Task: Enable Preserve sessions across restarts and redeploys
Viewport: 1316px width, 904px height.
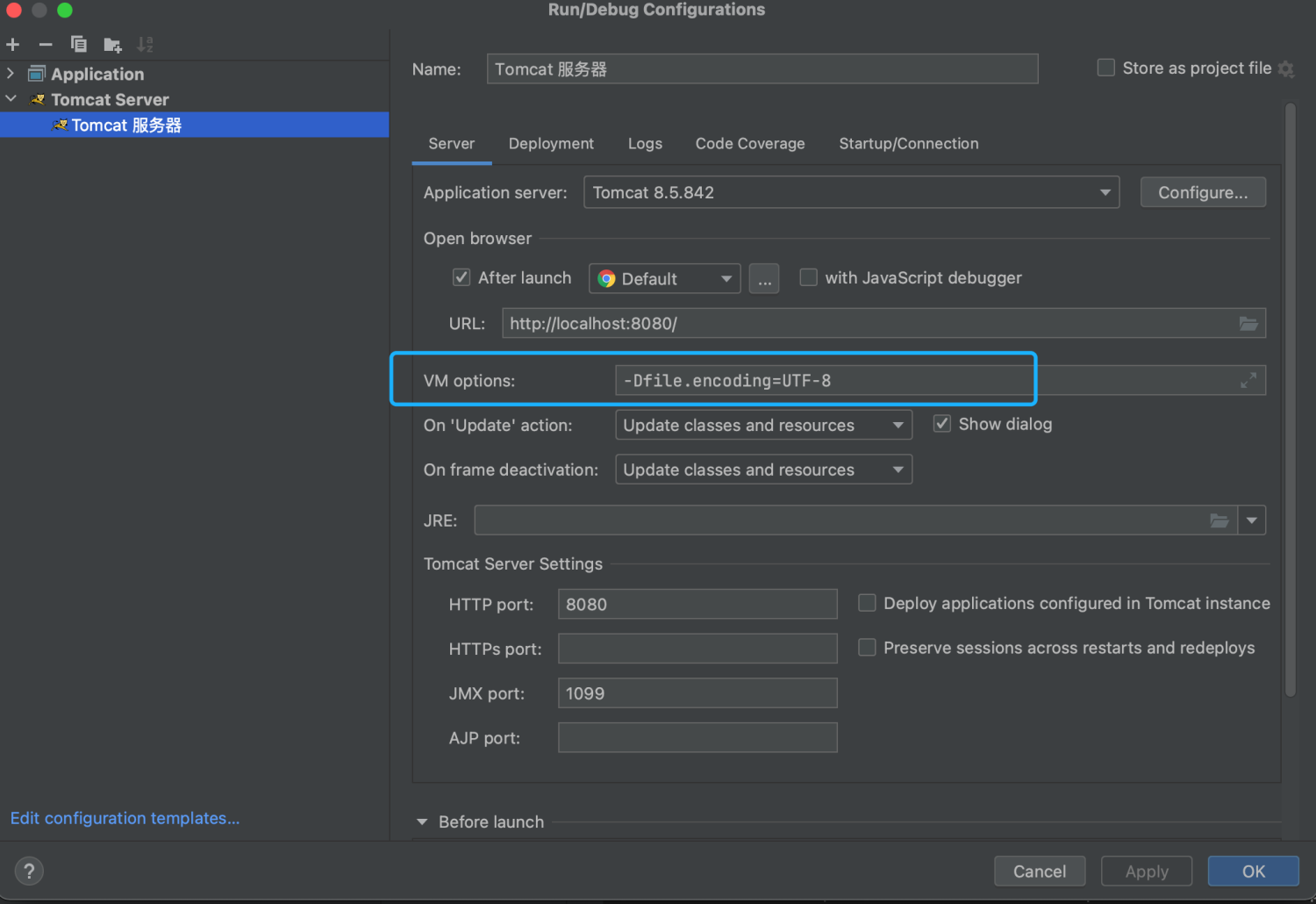Action: point(867,648)
